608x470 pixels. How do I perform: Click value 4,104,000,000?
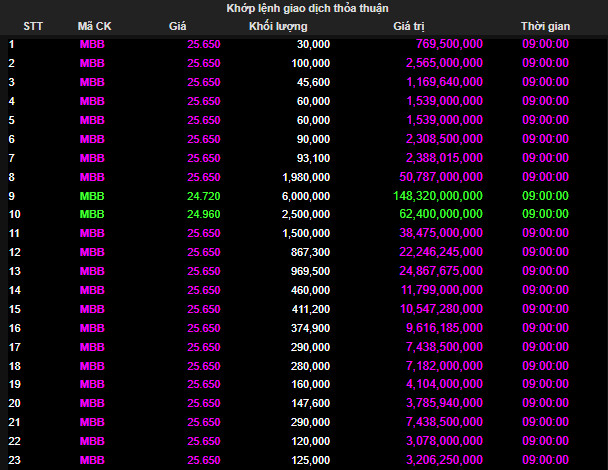coord(444,385)
